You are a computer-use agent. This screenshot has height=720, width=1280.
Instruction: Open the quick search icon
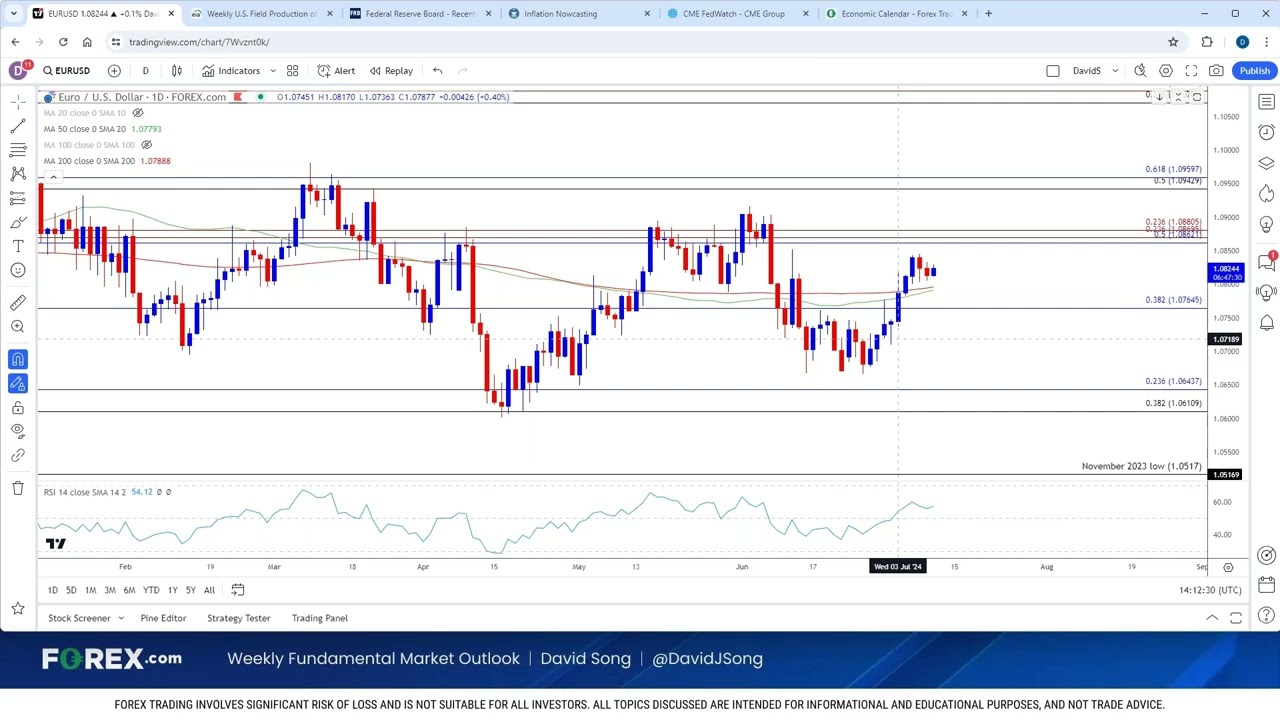(x=1140, y=71)
